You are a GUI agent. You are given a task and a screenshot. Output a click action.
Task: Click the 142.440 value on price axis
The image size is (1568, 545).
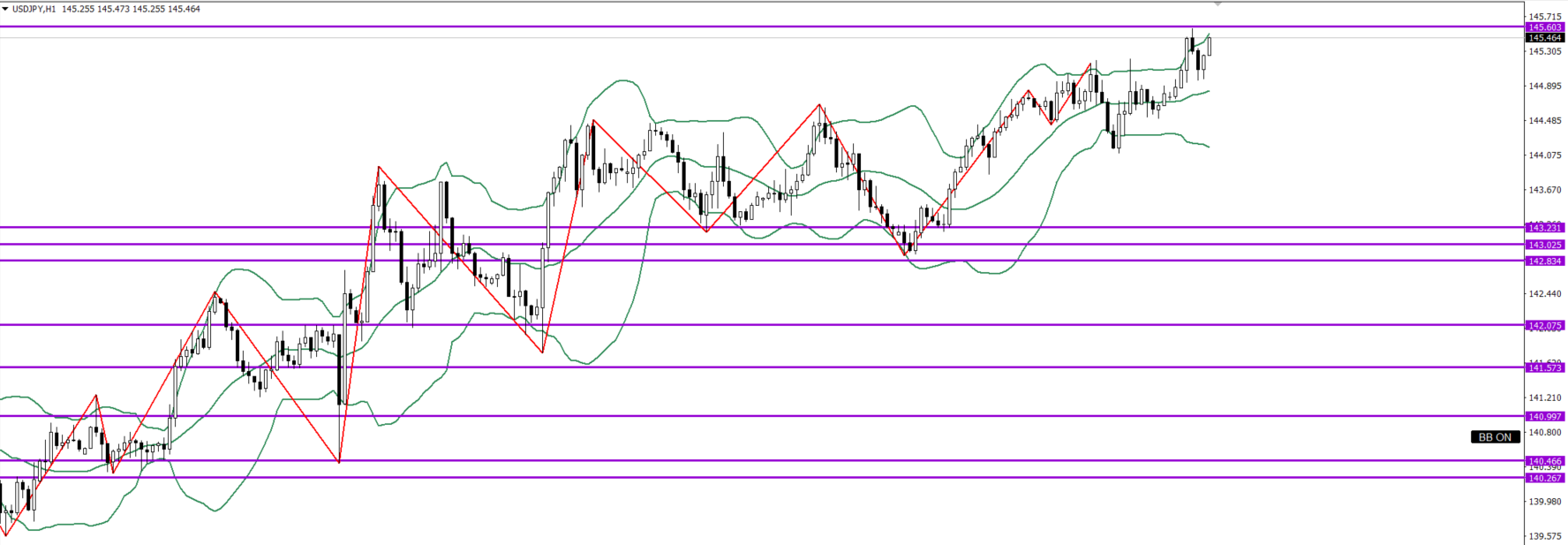click(1545, 293)
